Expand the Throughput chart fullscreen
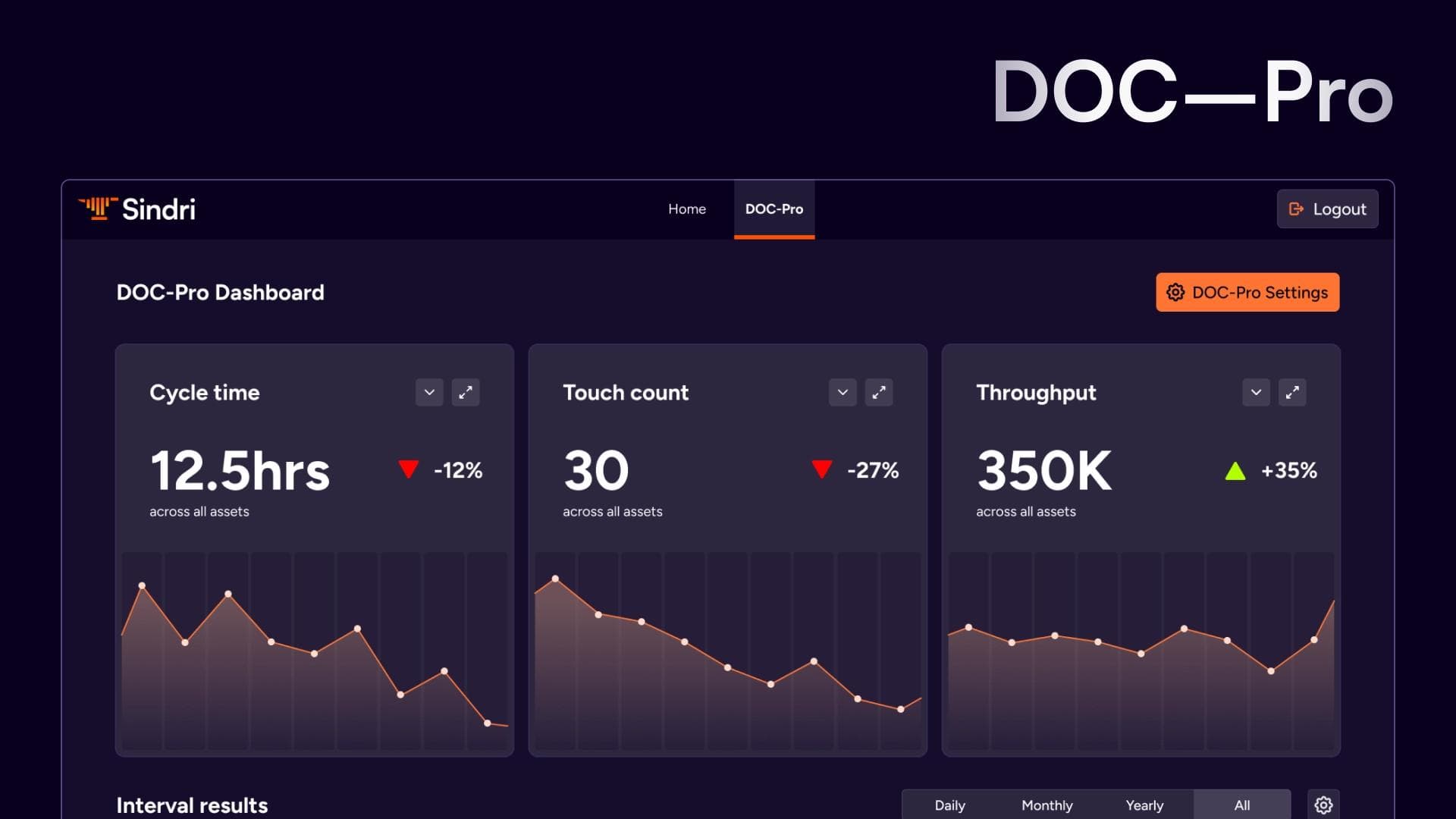Screen dimensions: 1456x819 coord(1292,392)
